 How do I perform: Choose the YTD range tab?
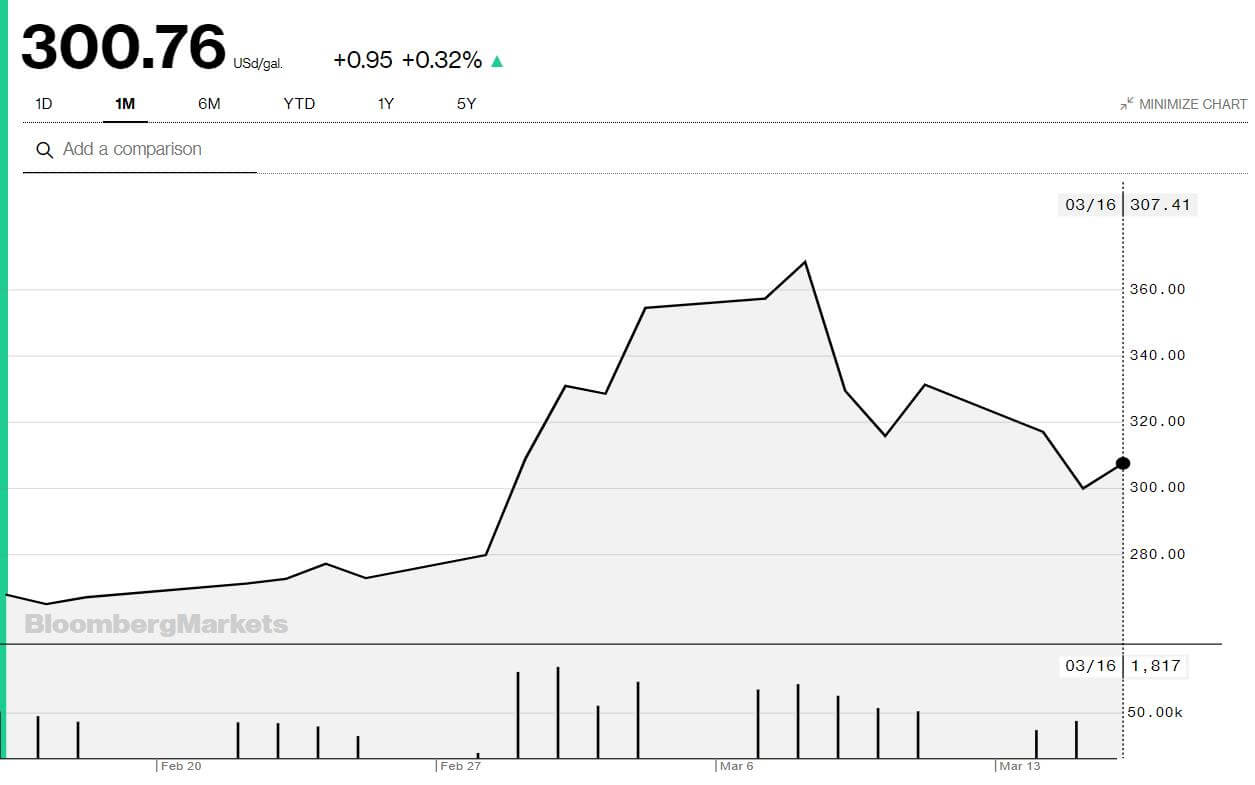click(x=299, y=103)
